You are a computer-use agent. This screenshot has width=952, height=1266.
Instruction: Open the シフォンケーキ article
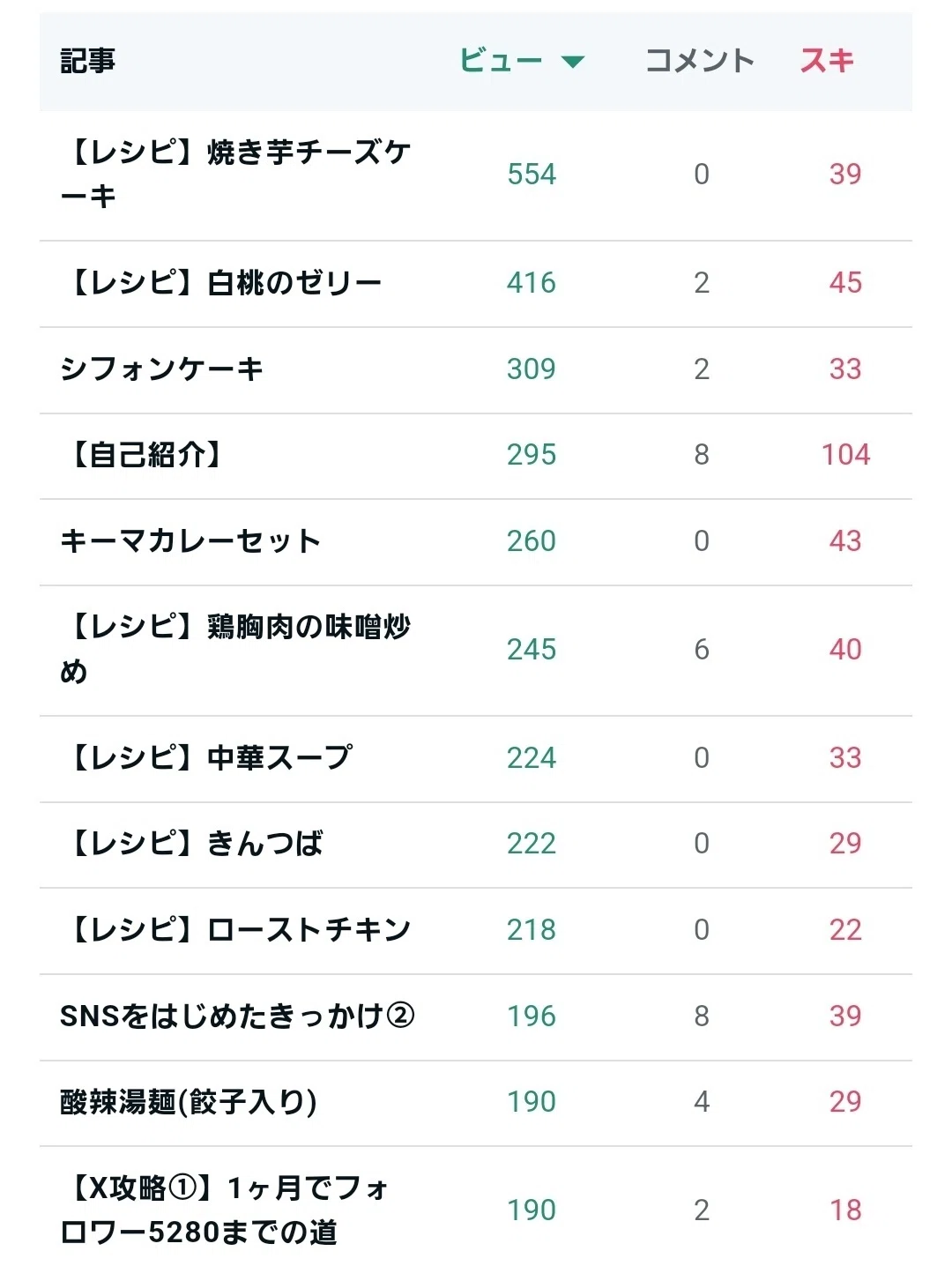coord(162,369)
